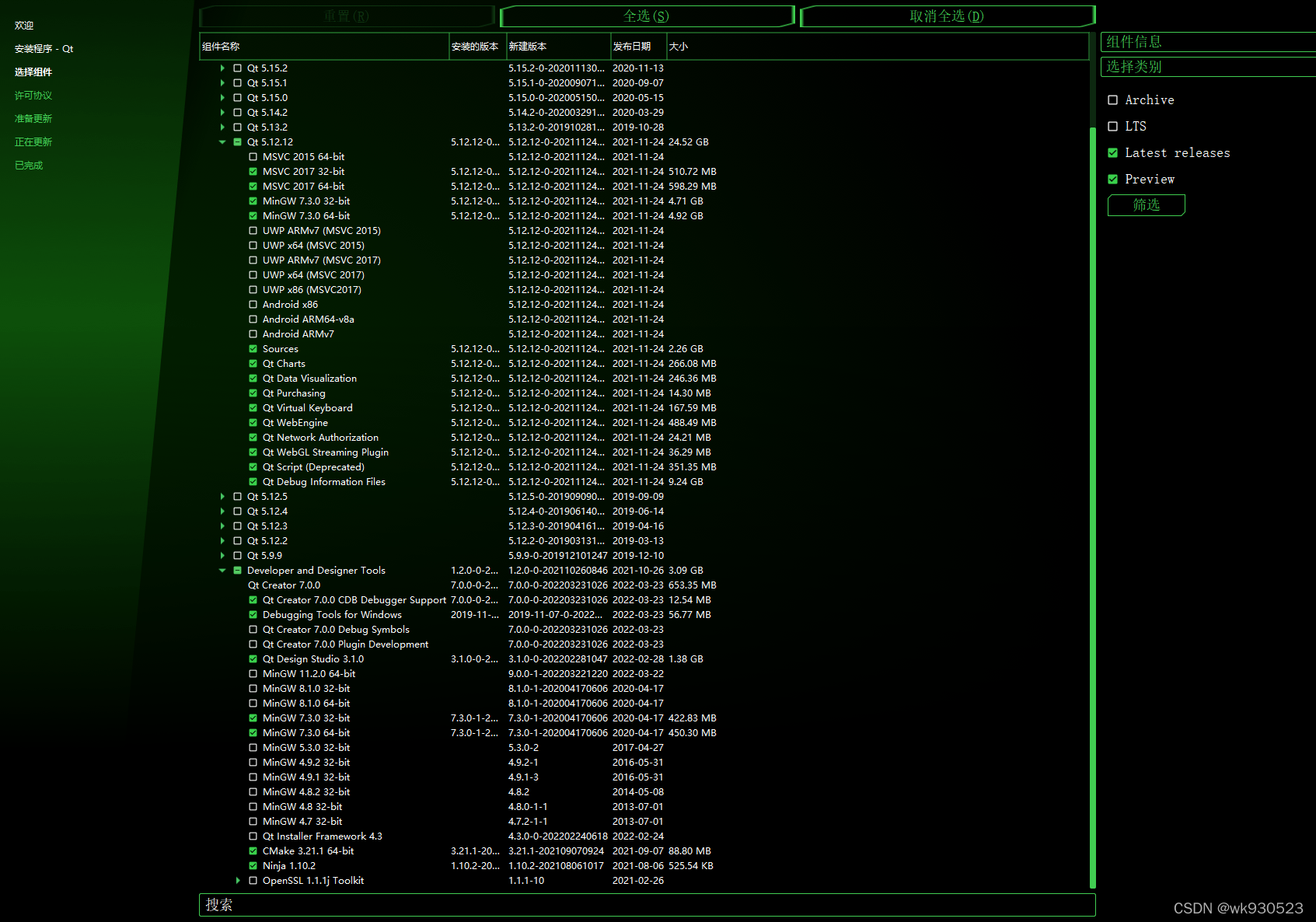The image size is (1316, 922).
Task: Expand the OpenSSL 1.1.1j Toolkit node
Action: (x=238, y=881)
